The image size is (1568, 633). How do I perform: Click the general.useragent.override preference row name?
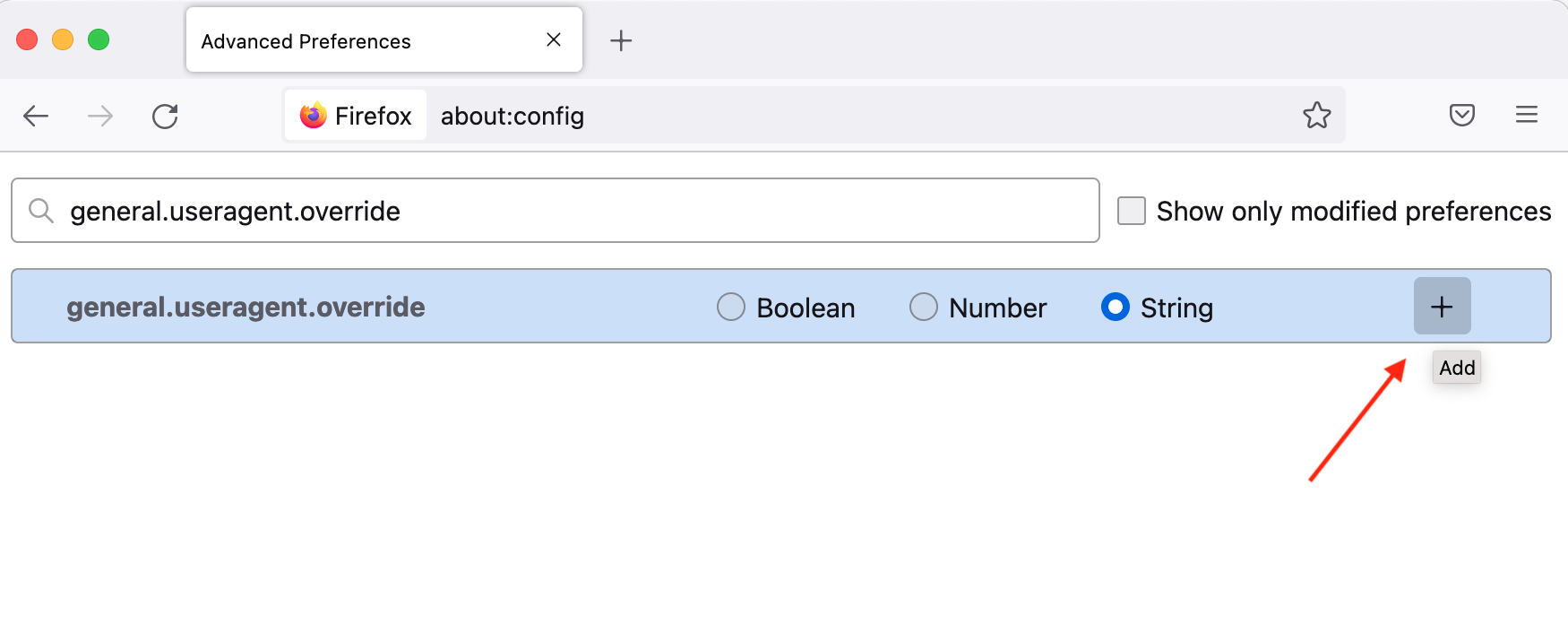point(246,307)
